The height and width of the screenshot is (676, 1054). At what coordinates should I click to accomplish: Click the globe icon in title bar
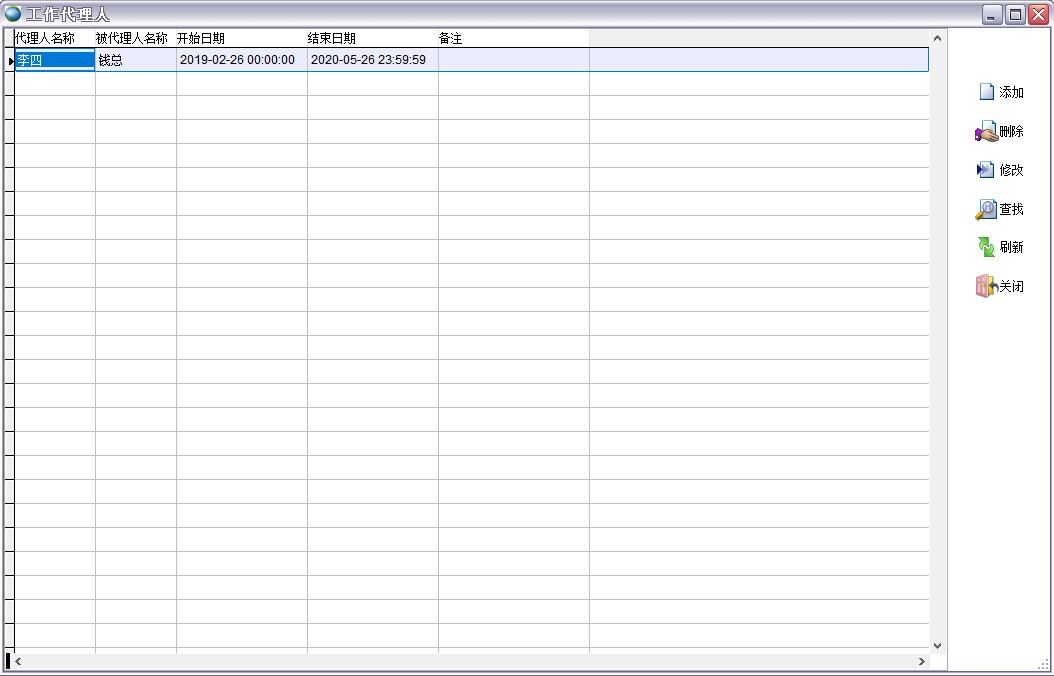(x=13, y=14)
